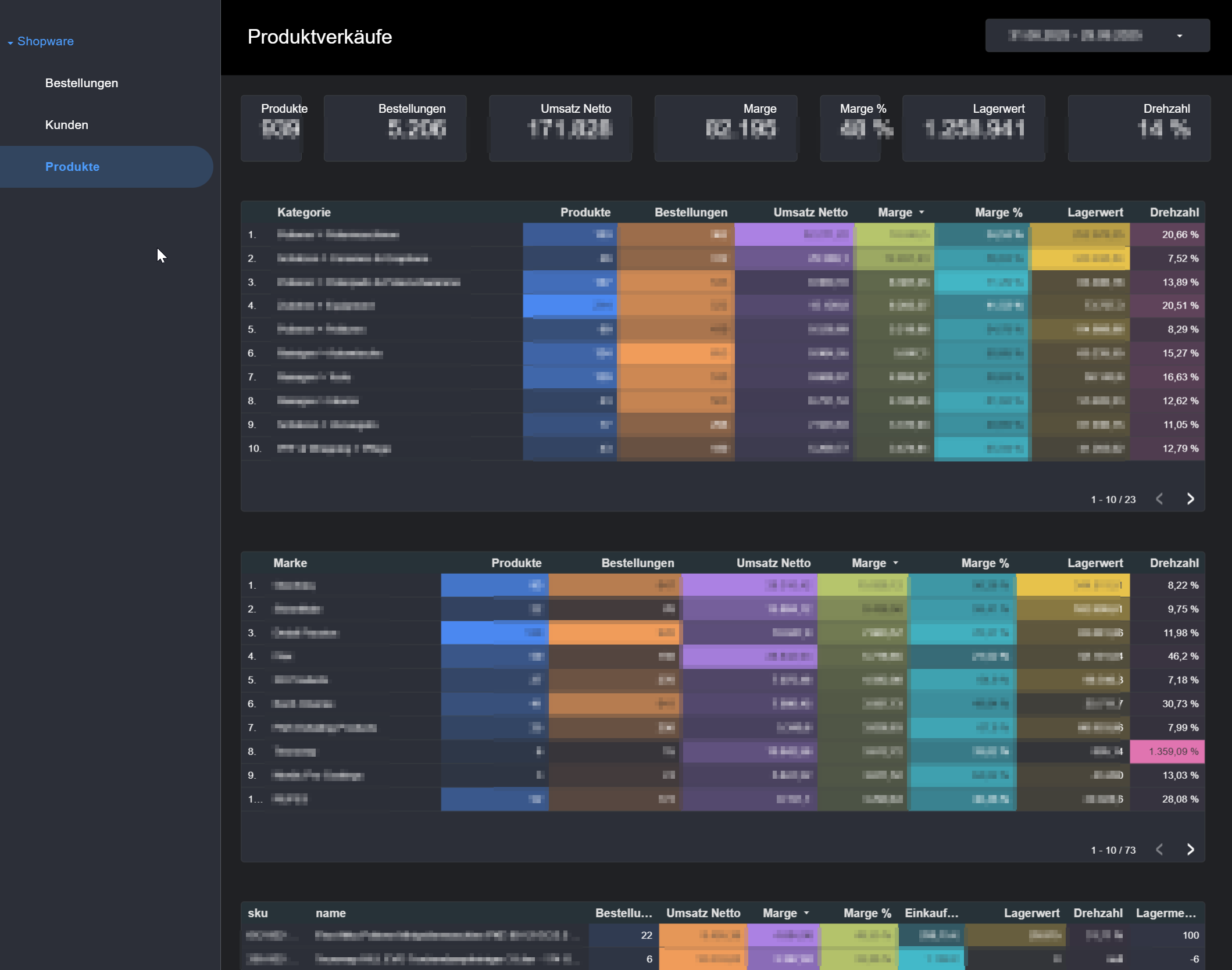Click Marge sort arrow in sku table

point(806,913)
